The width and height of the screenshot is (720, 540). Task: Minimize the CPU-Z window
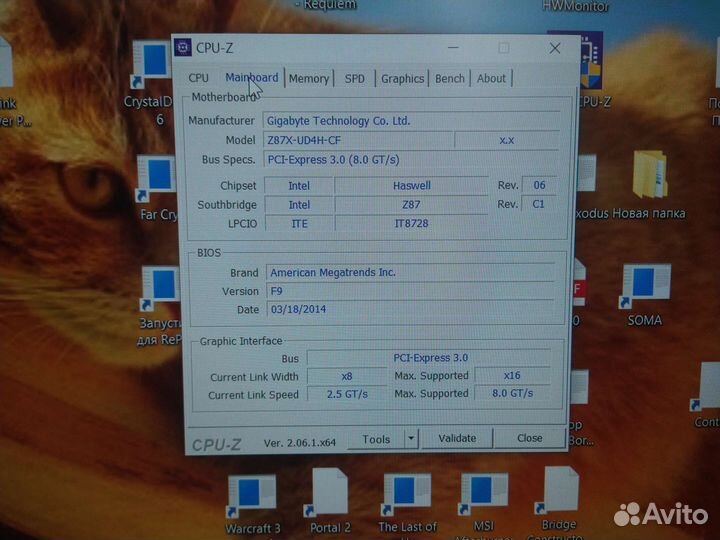[453, 47]
